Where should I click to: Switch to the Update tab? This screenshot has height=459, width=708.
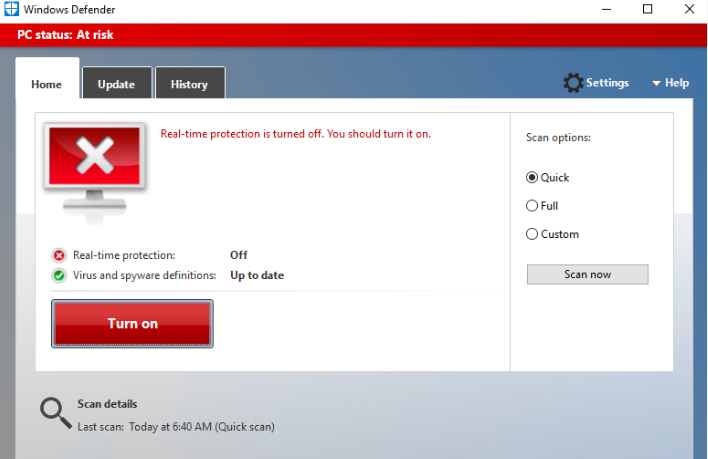tap(116, 84)
